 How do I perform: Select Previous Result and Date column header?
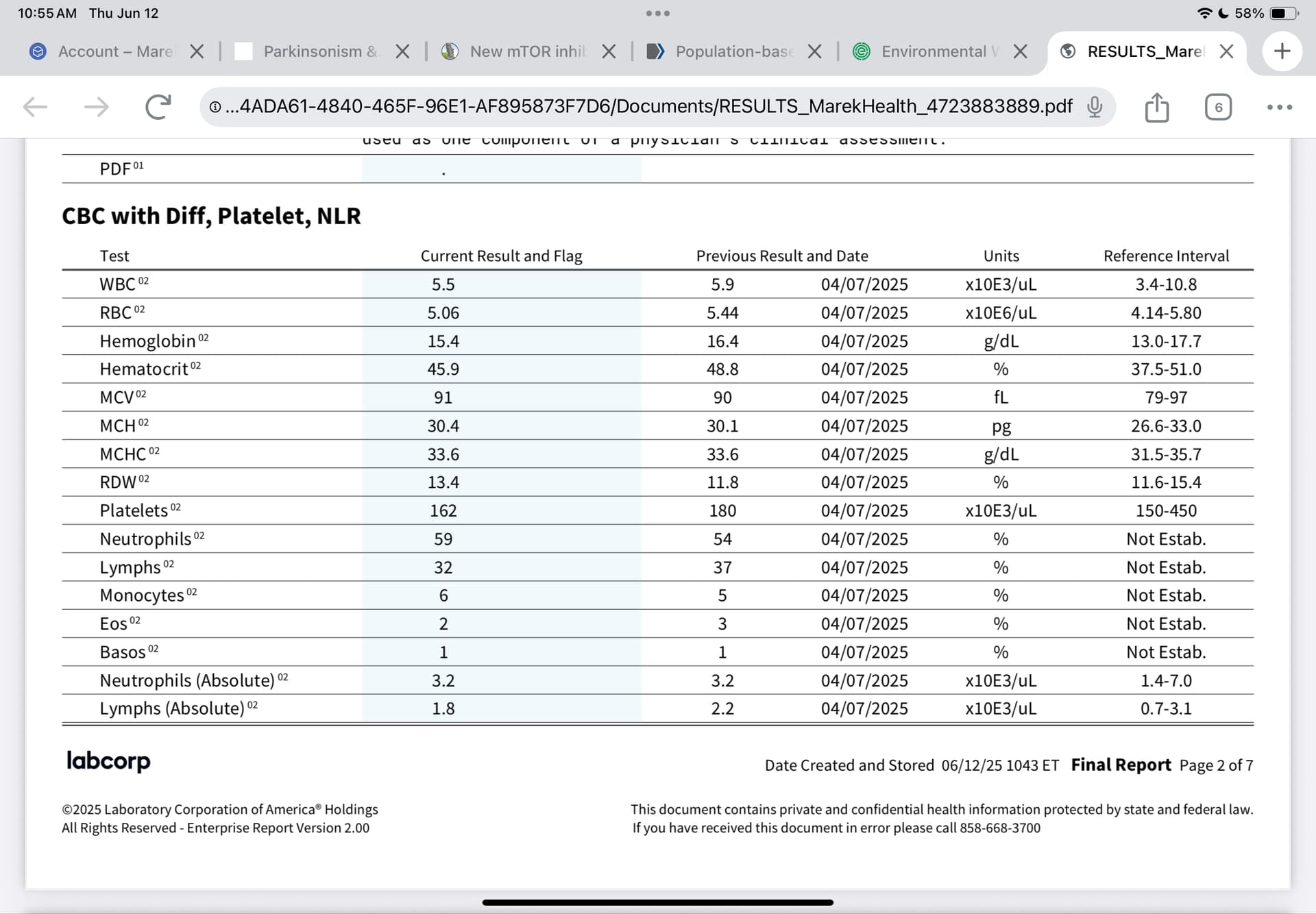pos(782,256)
